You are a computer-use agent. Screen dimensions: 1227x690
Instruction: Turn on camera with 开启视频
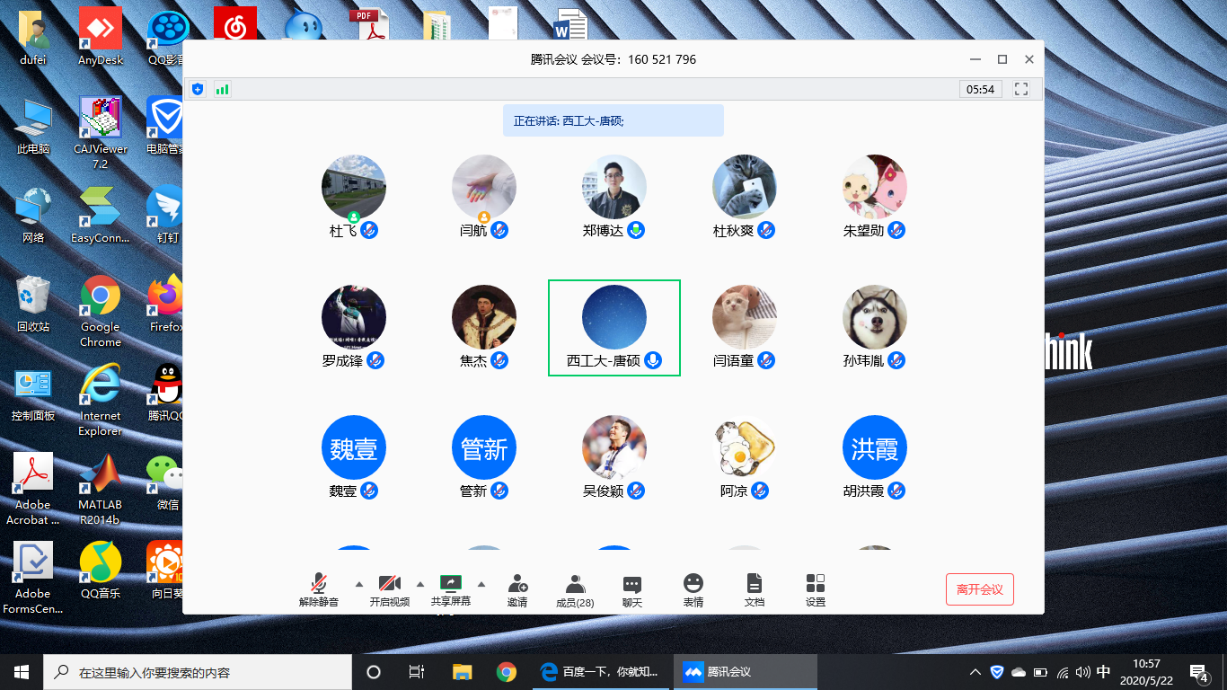(x=389, y=589)
